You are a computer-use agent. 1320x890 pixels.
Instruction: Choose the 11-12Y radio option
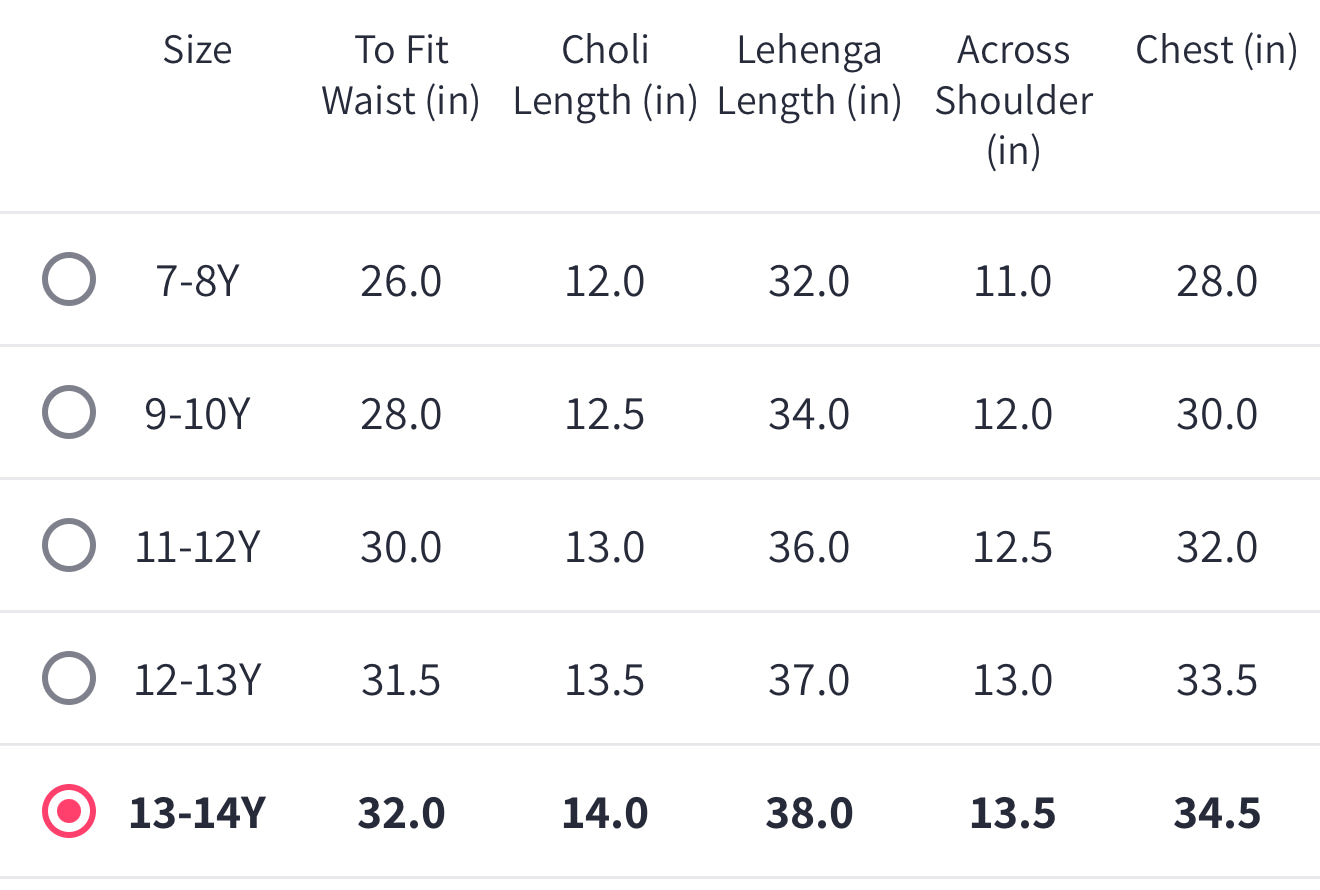click(69, 546)
